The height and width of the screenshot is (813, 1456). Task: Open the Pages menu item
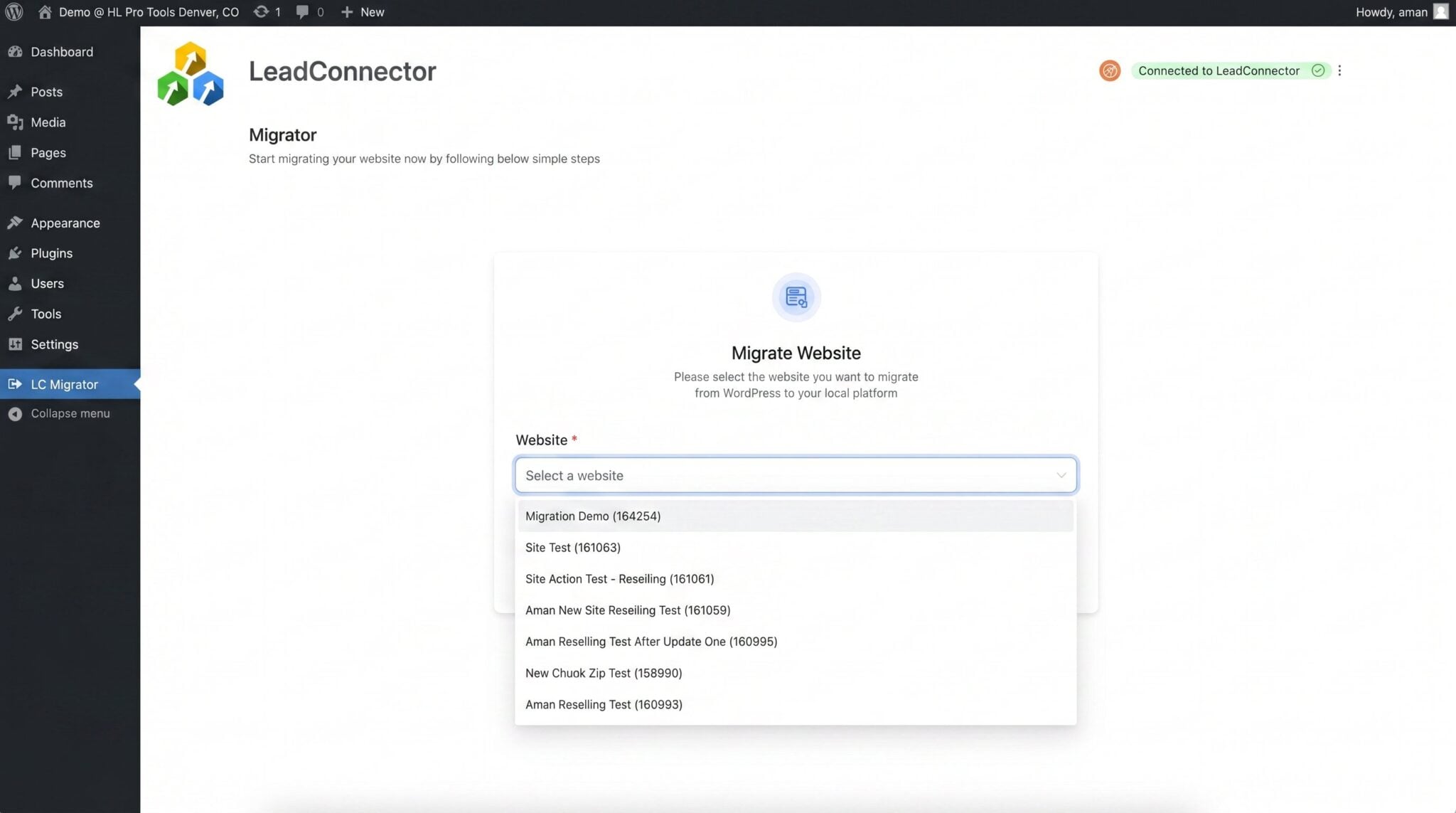coord(70,153)
